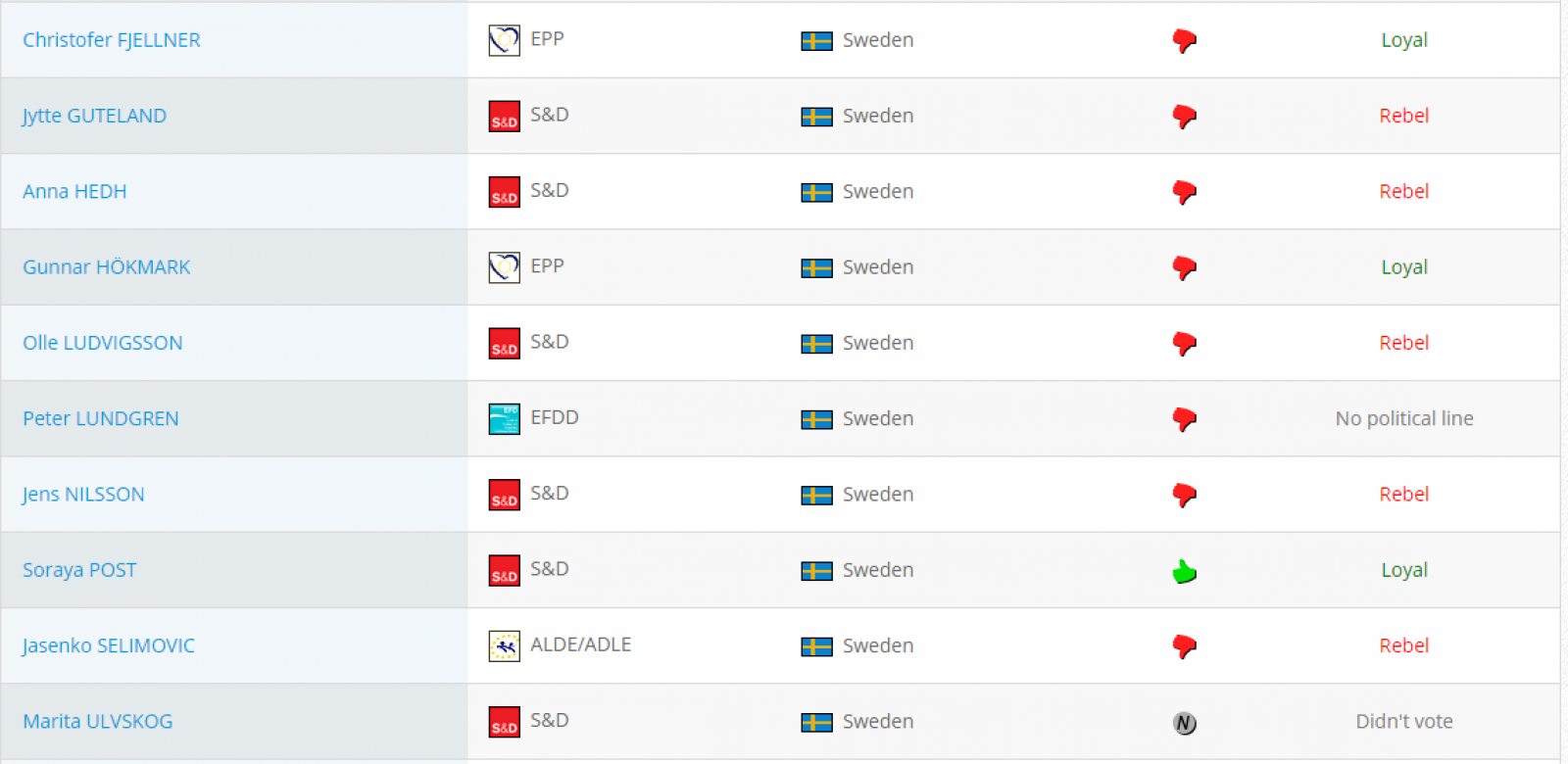
Task: Click the grey no-vote icon for Marita Ulvskog
Action: click(1185, 723)
